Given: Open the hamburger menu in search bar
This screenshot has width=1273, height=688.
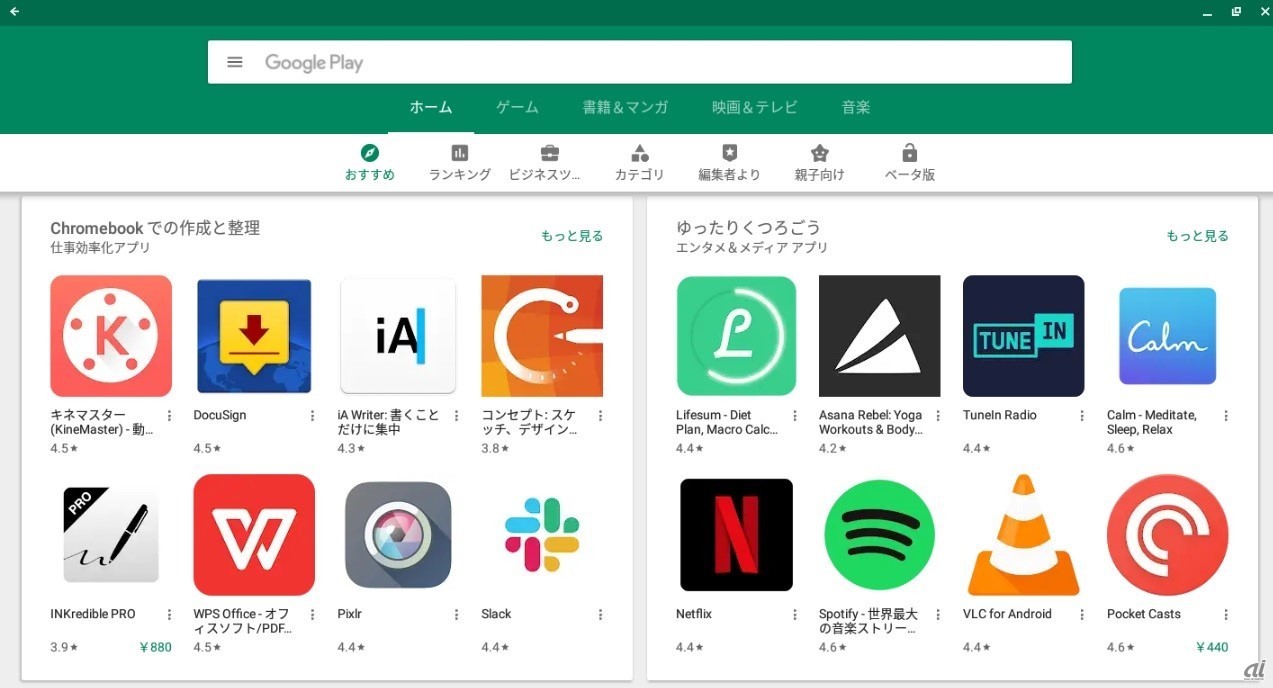Looking at the screenshot, I should [x=235, y=62].
